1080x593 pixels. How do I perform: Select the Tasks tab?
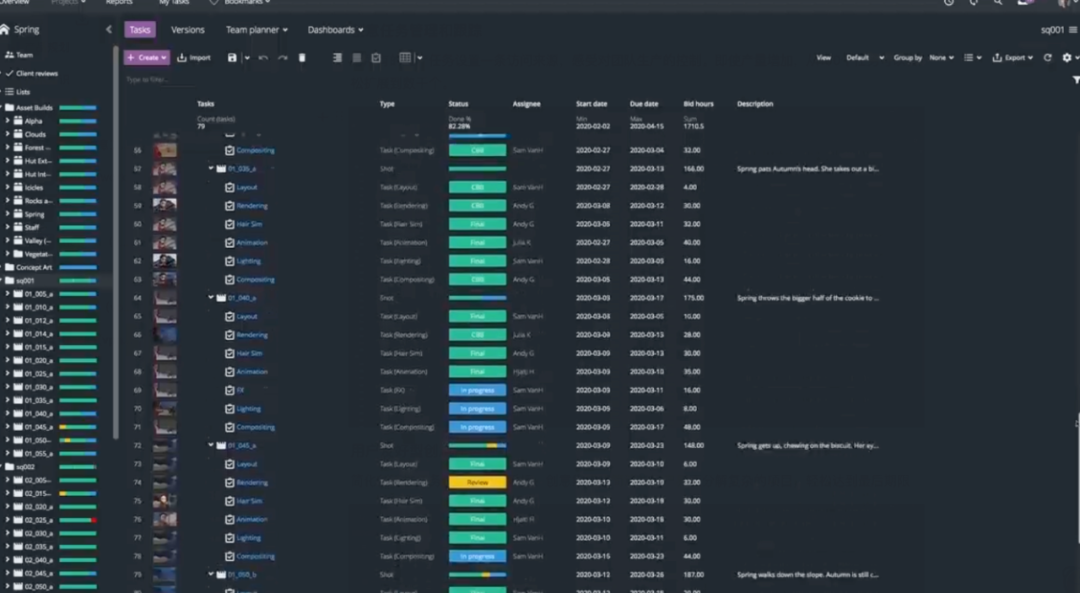pos(140,30)
